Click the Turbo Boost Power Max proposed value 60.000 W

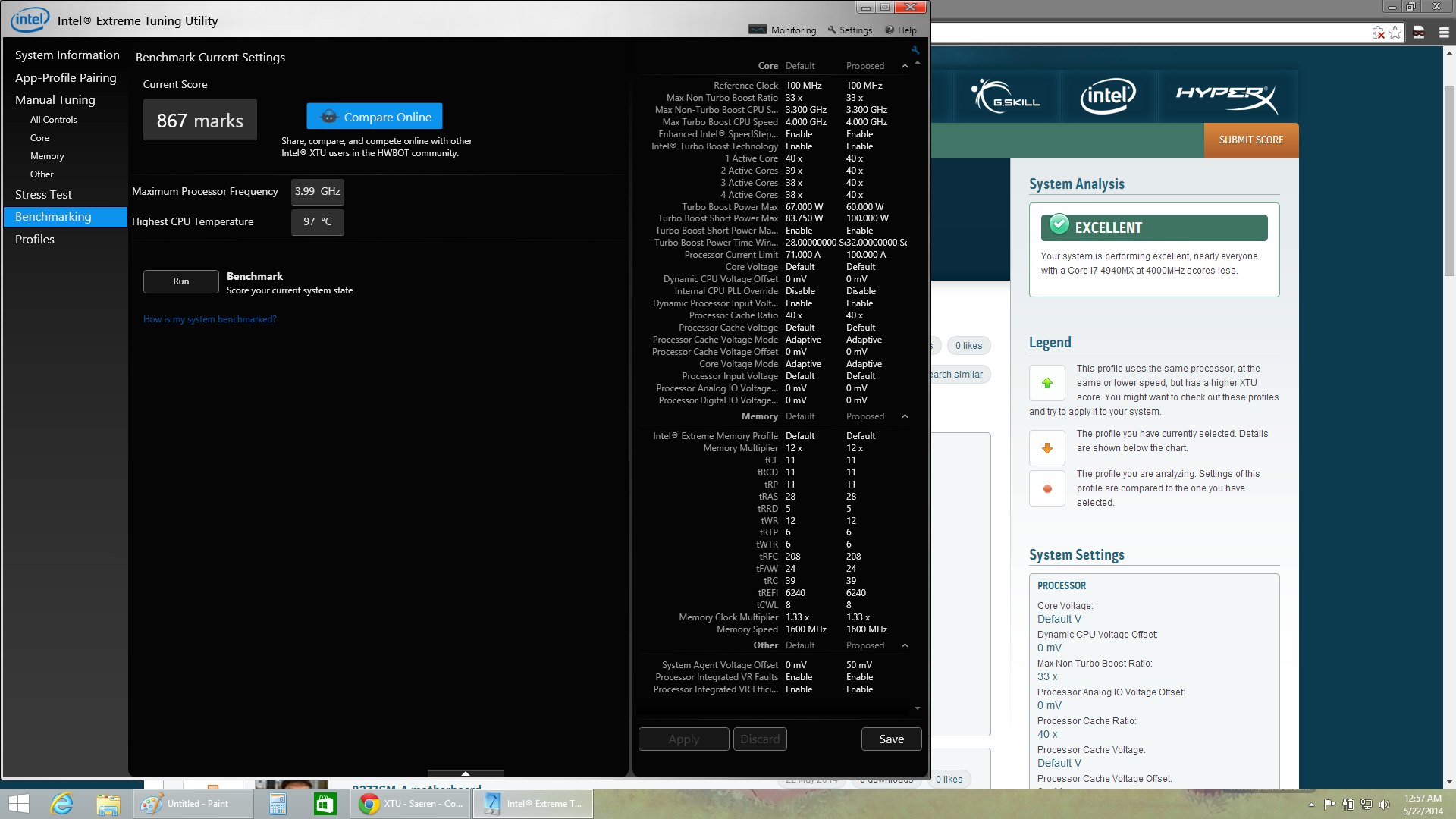pos(864,207)
